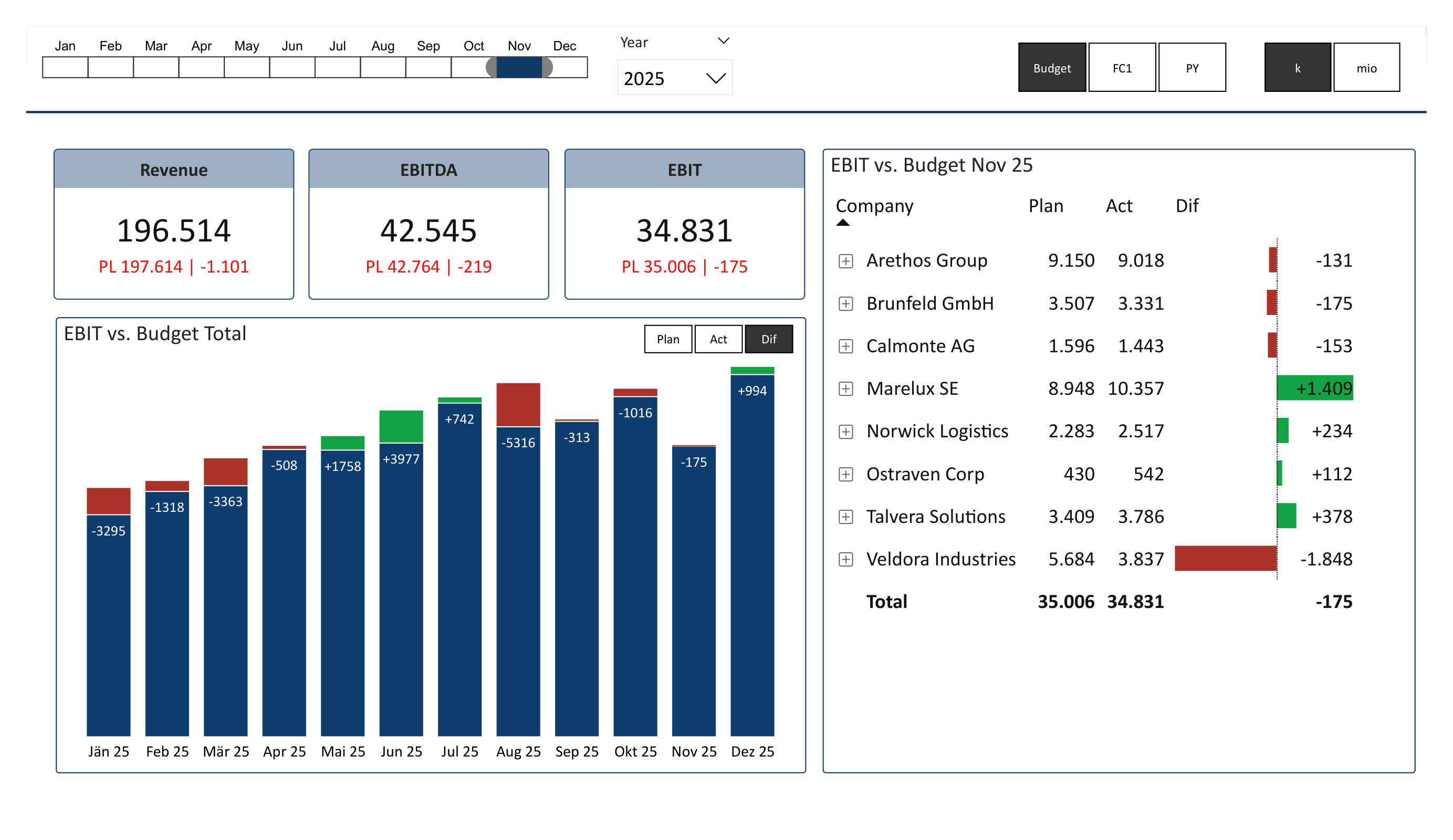Select Dif in the EBIT chart
The width and height of the screenshot is (1453, 840).
pos(769,339)
